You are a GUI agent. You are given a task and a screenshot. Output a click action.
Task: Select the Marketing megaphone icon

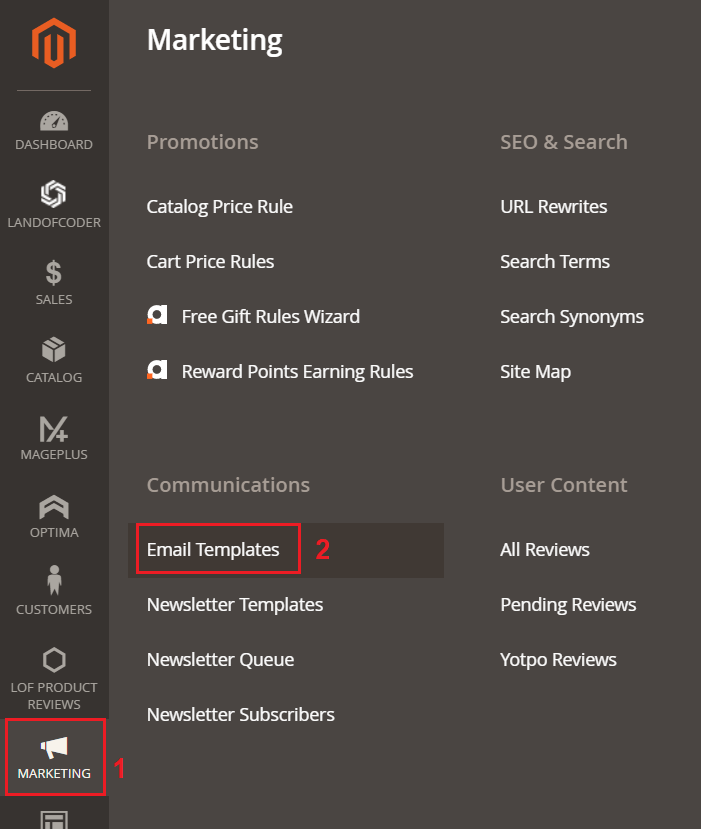point(54,747)
